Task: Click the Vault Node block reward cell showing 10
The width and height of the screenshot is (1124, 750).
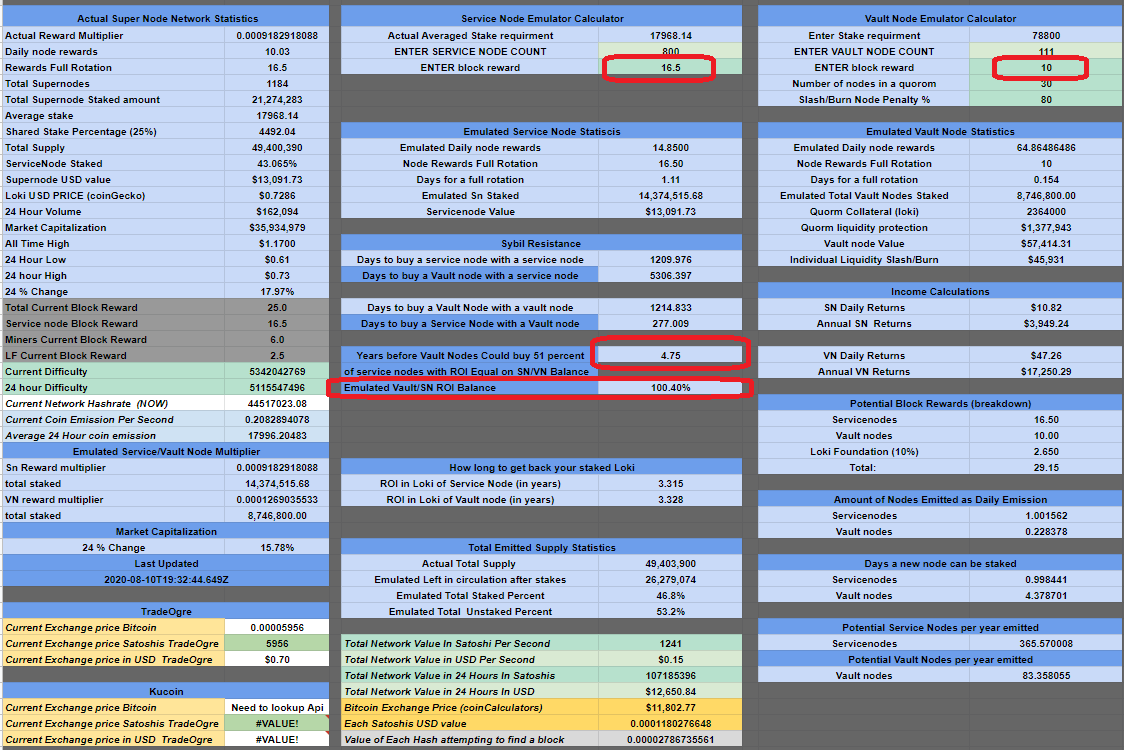Action: pos(1047,67)
